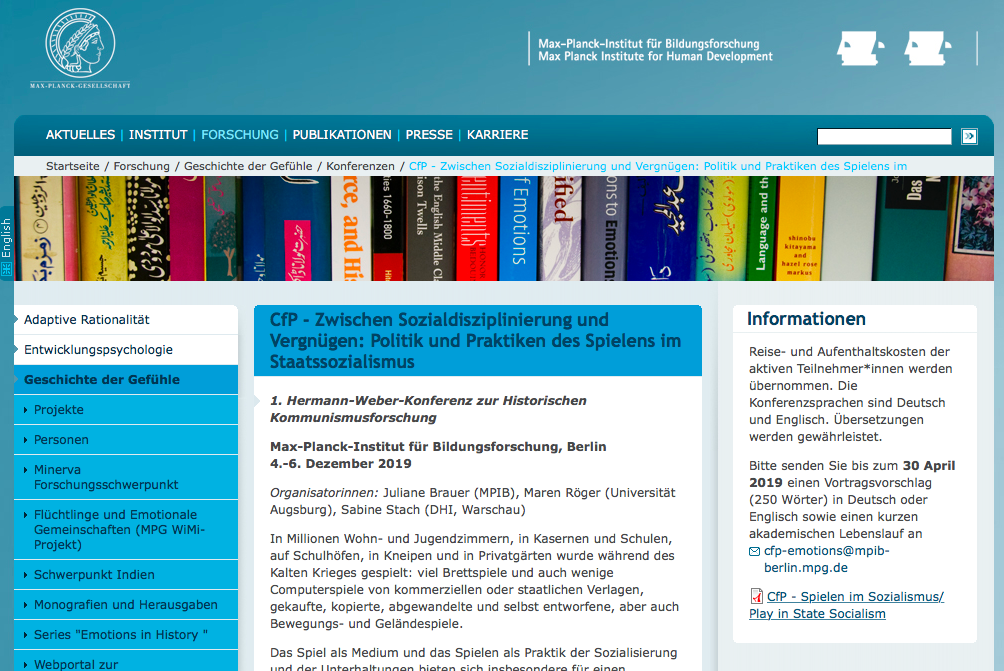Open the KARRIERE menu

(498, 135)
